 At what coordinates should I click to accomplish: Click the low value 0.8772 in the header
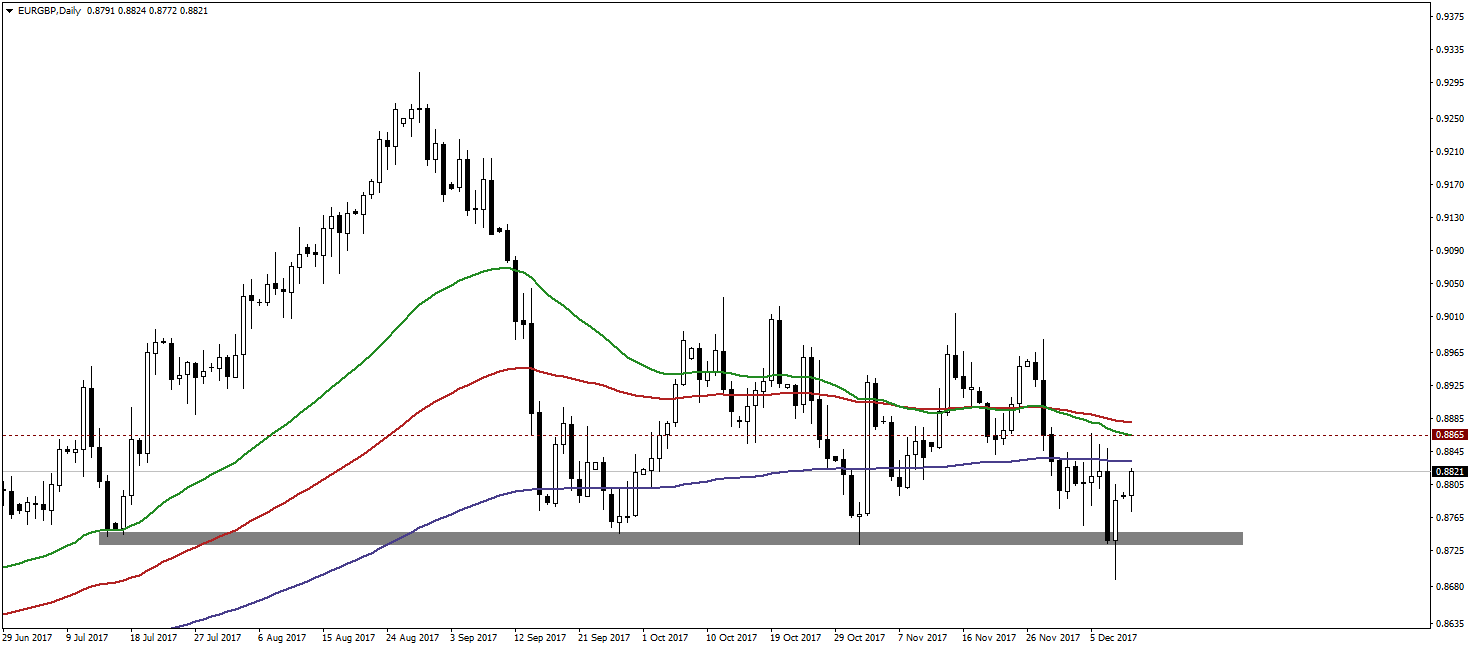click(x=164, y=10)
